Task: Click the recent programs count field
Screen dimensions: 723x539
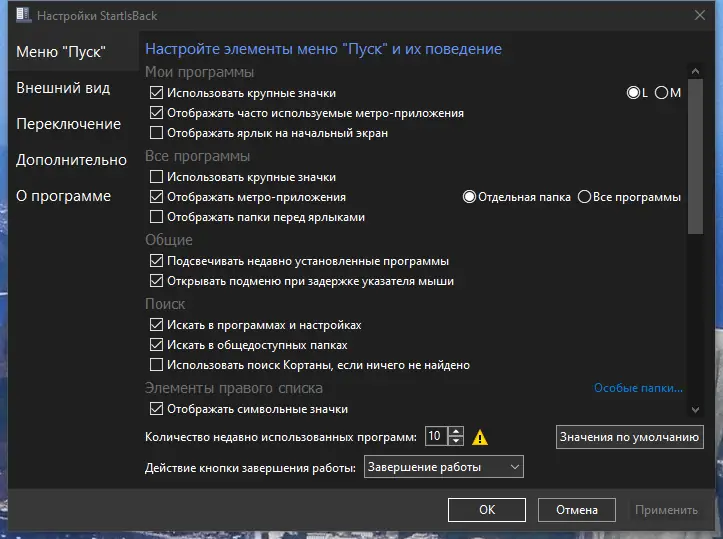Action: click(x=436, y=436)
